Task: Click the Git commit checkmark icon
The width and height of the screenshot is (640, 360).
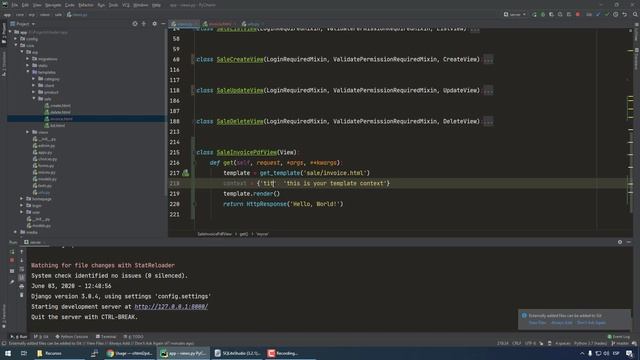Action: (x=607, y=15)
